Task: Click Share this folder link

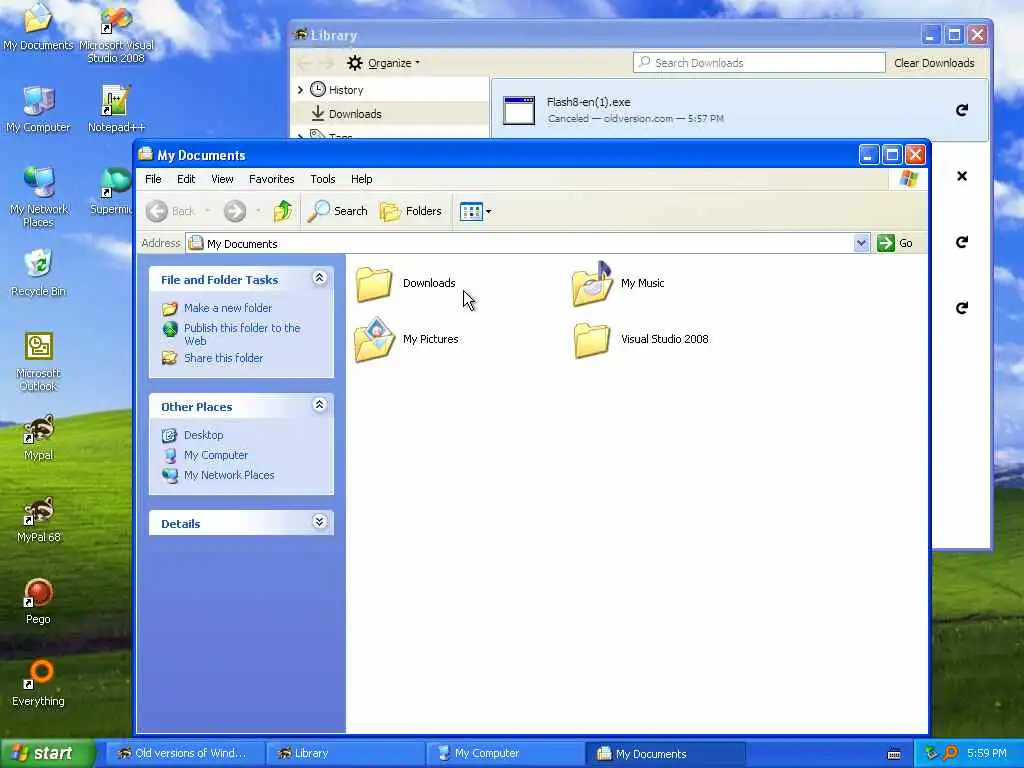Action: click(x=223, y=358)
